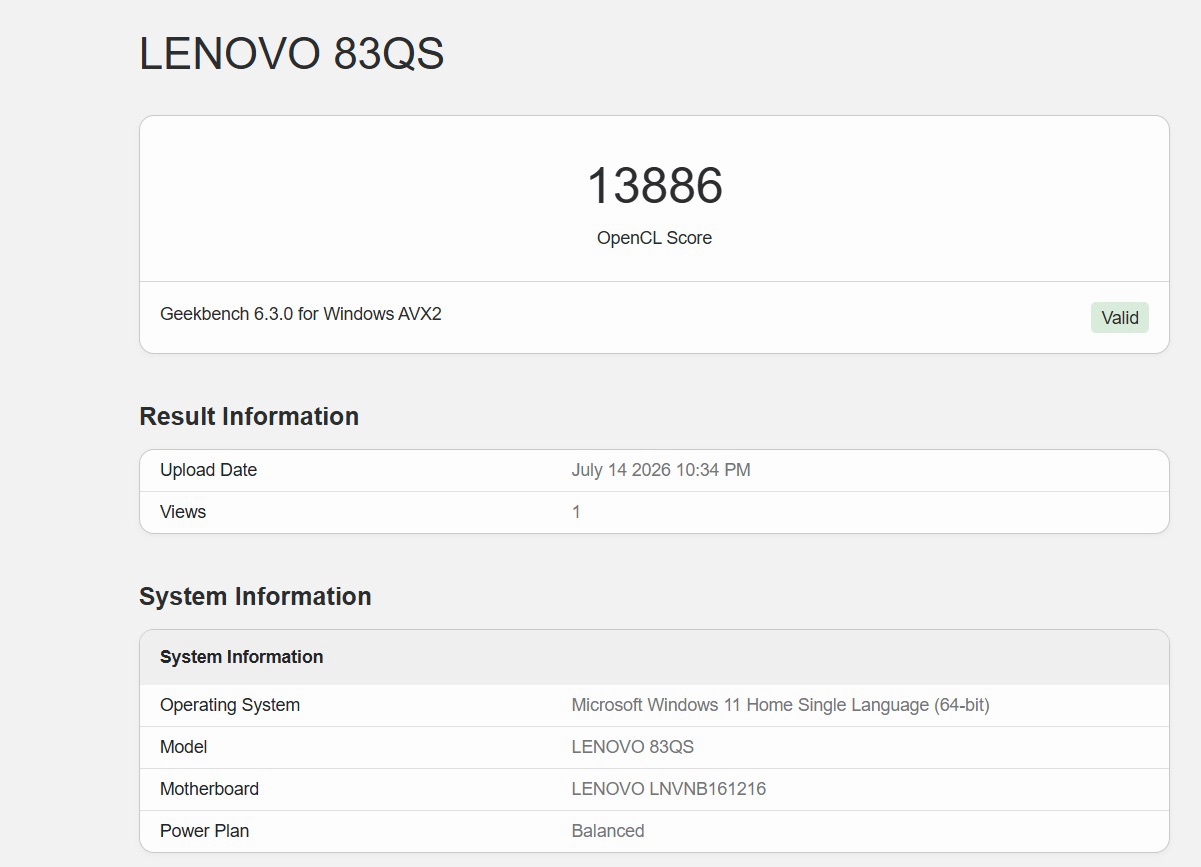Select the 13886 OpenCL score number

[x=654, y=186]
